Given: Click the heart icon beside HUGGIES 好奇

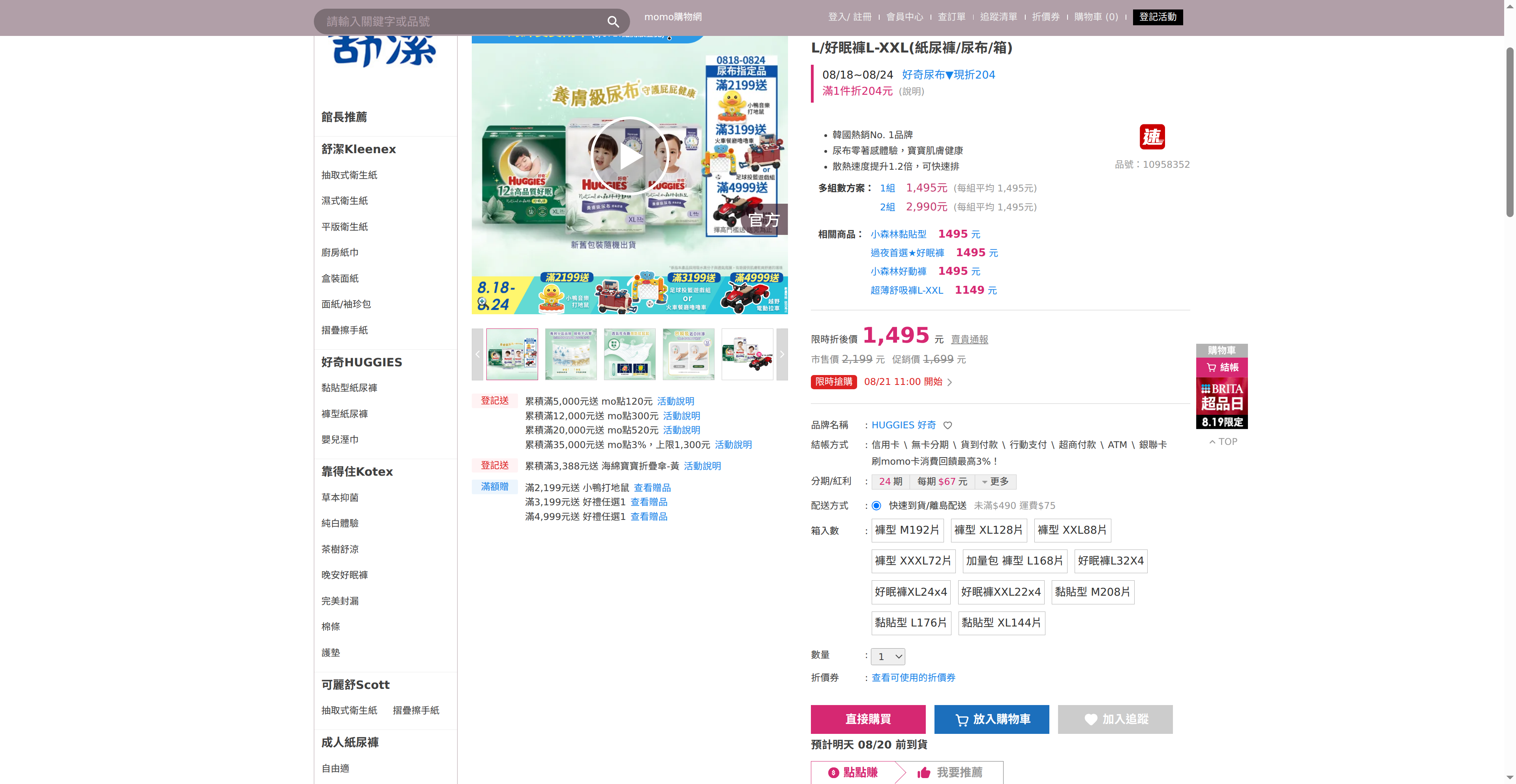Looking at the screenshot, I should [947, 425].
